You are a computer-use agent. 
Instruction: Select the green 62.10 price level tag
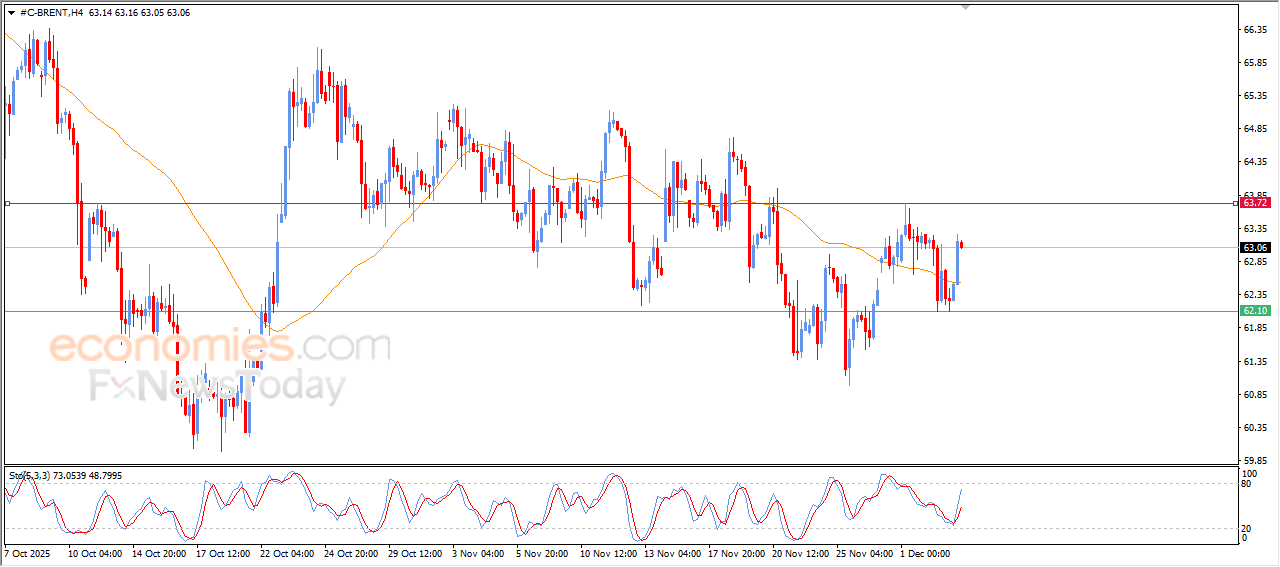click(x=1255, y=311)
